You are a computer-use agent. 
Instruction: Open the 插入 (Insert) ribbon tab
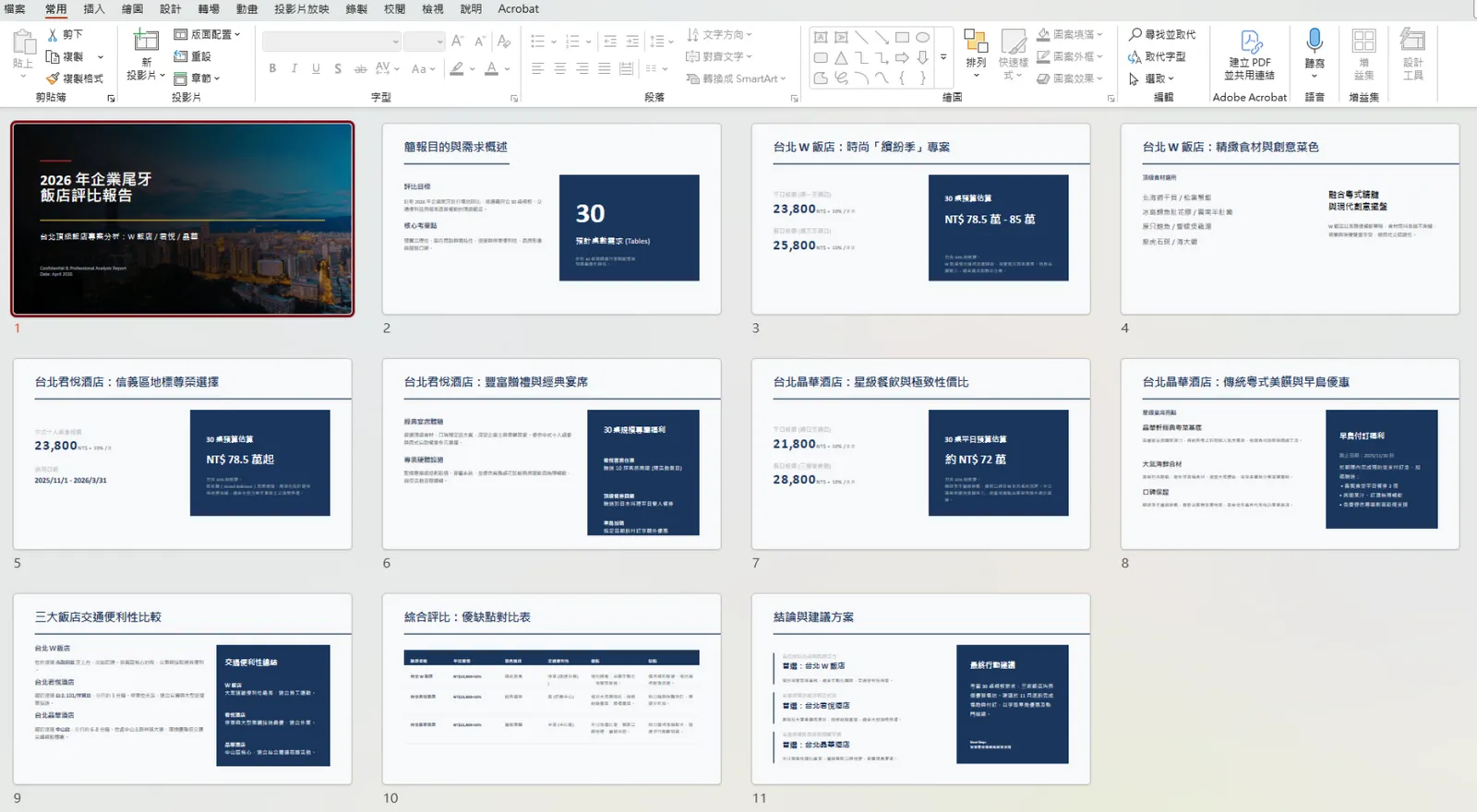tap(94, 9)
